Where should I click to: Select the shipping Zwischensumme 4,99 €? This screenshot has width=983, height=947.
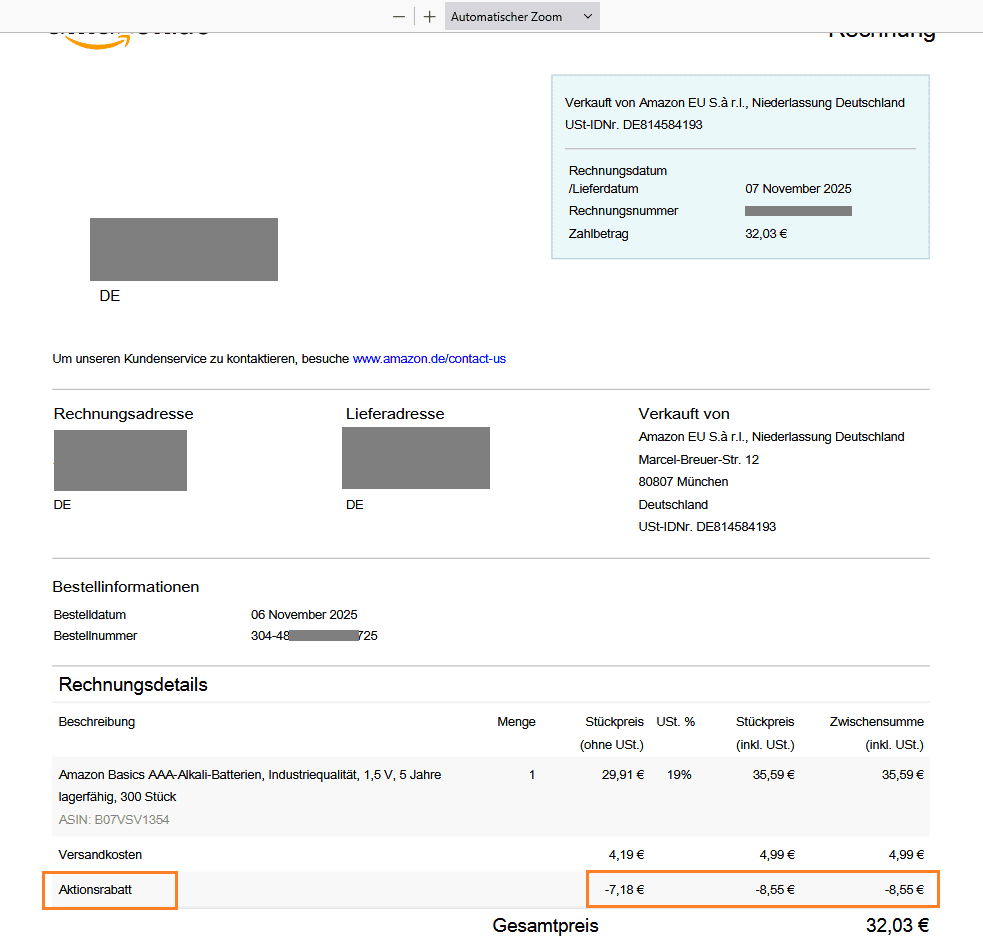pyautogui.click(x=906, y=854)
